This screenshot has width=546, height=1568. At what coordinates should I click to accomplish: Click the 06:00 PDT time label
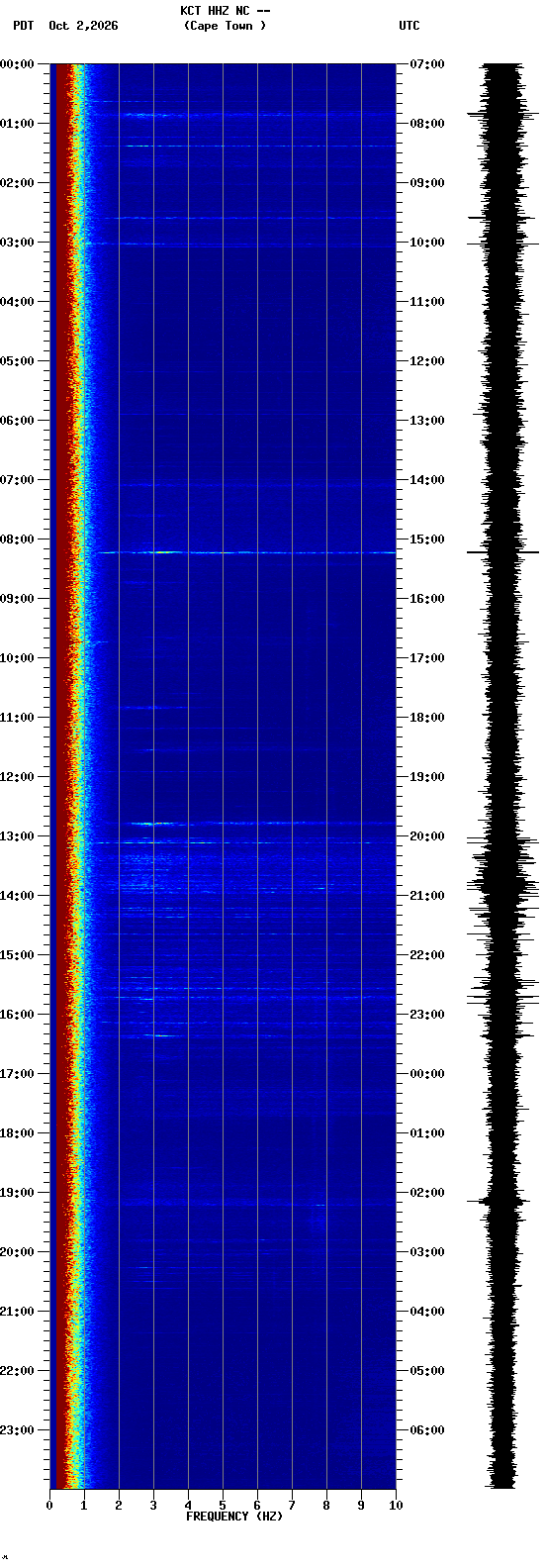pyautogui.click(x=18, y=421)
